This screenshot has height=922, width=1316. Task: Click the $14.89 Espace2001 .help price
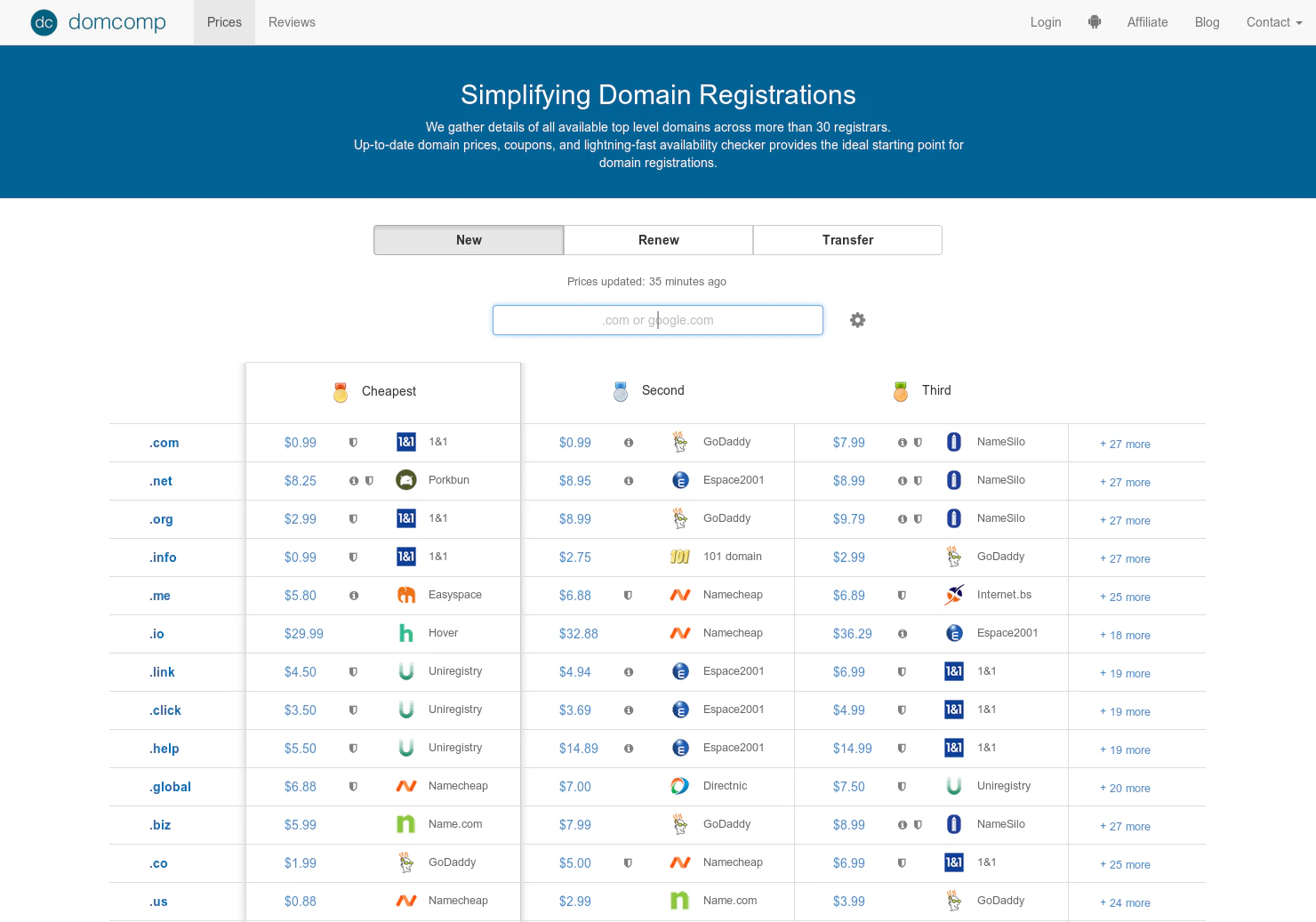(579, 749)
